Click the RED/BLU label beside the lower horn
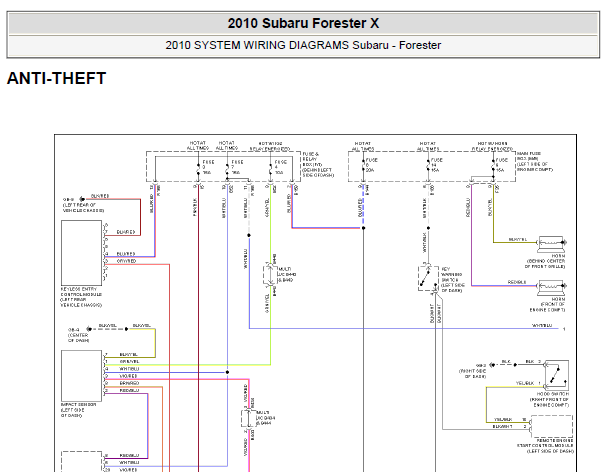Image resolution: width=601 pixels, height=472 pixels. [x=517, y=282]
